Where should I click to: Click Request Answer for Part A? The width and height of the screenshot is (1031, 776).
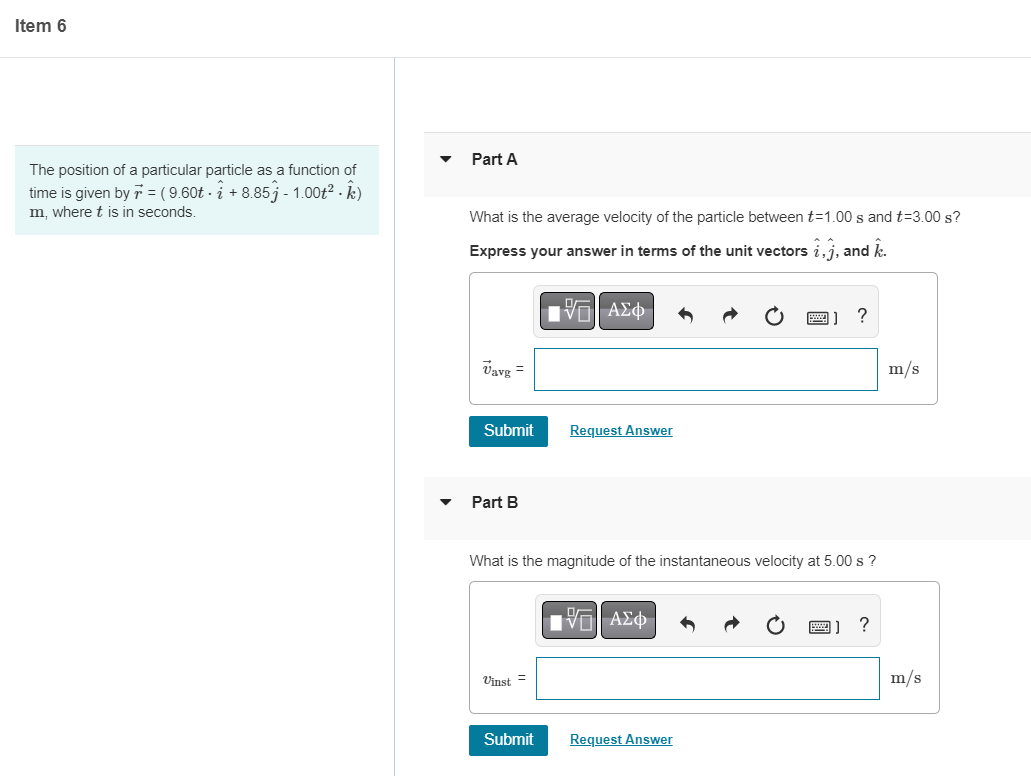pyautogui.click(x=620, y=430)
